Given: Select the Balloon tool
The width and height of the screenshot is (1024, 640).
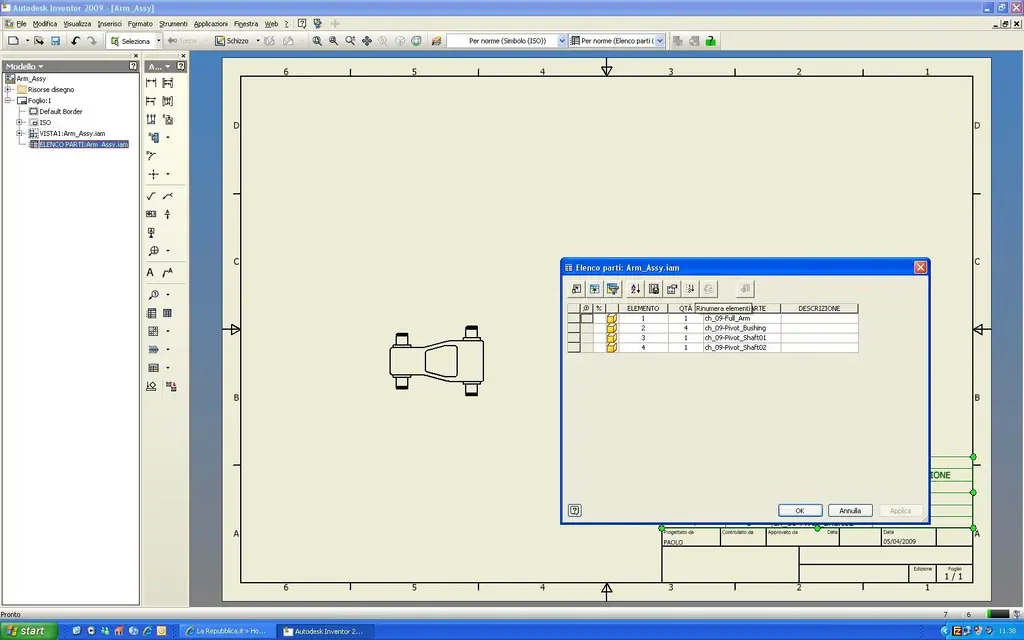Looking at the screenshot, I should coord(153,295).
